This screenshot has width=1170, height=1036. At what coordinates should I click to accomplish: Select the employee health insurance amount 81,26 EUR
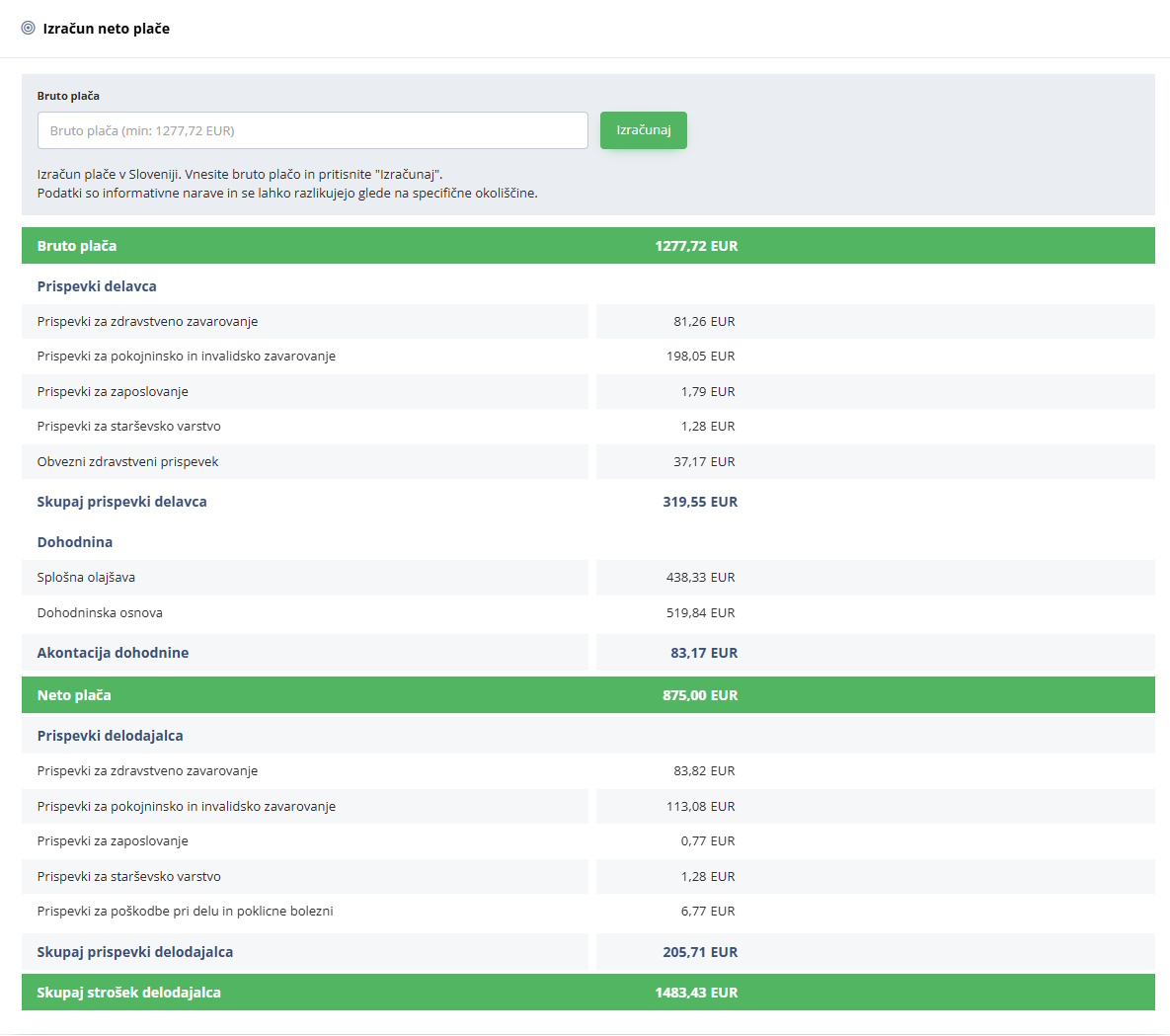click(704, 322)
